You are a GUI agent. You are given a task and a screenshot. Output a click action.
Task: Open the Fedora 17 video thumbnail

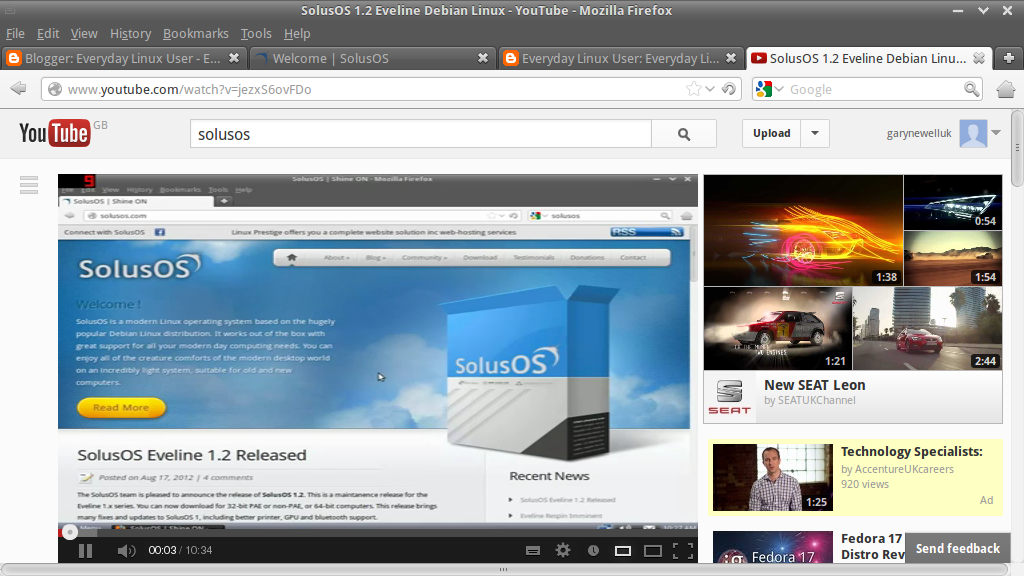click(x=773, y=547)
